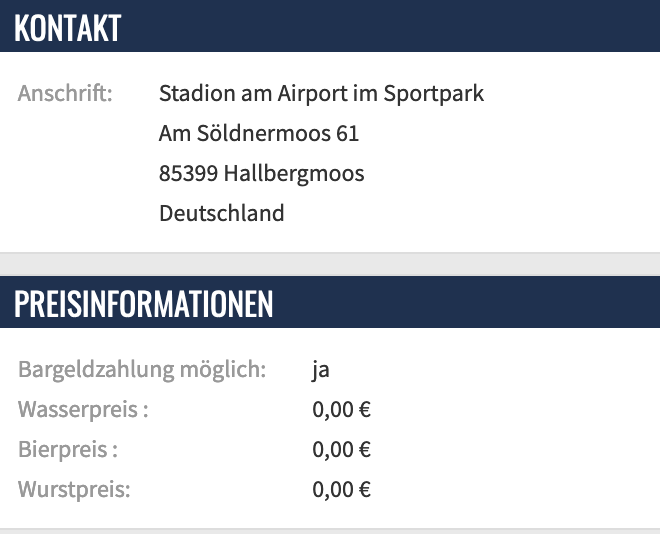Select the Wurstpreis value 0,00 €
Viewport: 660px width, 534px height.
(x=342, y=490)
